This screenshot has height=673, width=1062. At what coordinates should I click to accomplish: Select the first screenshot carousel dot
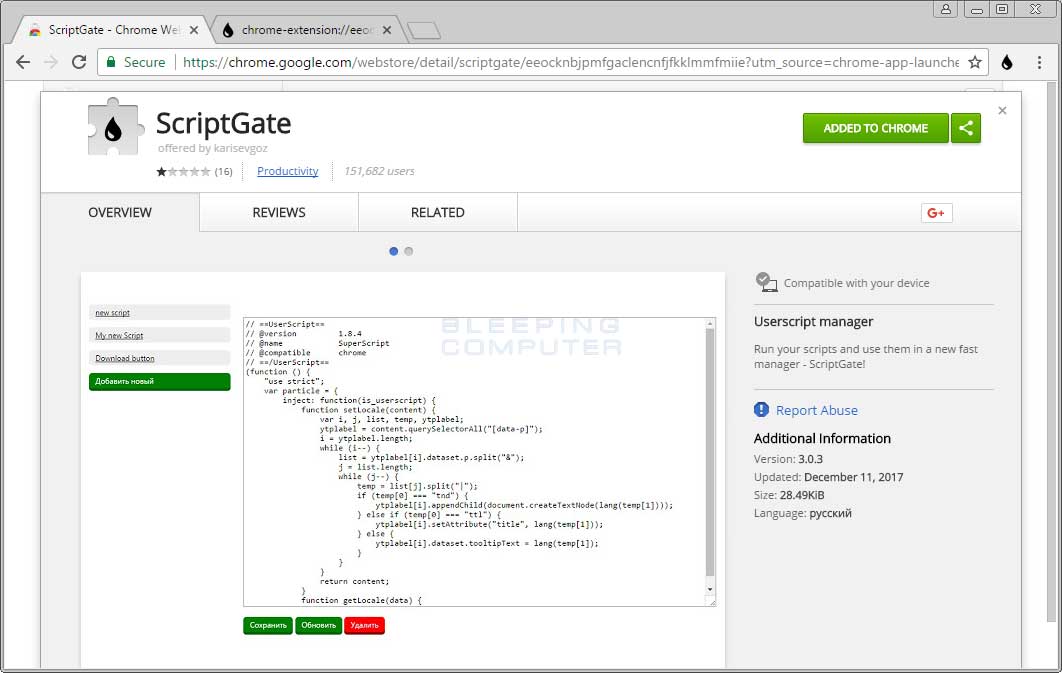(394, 251)
